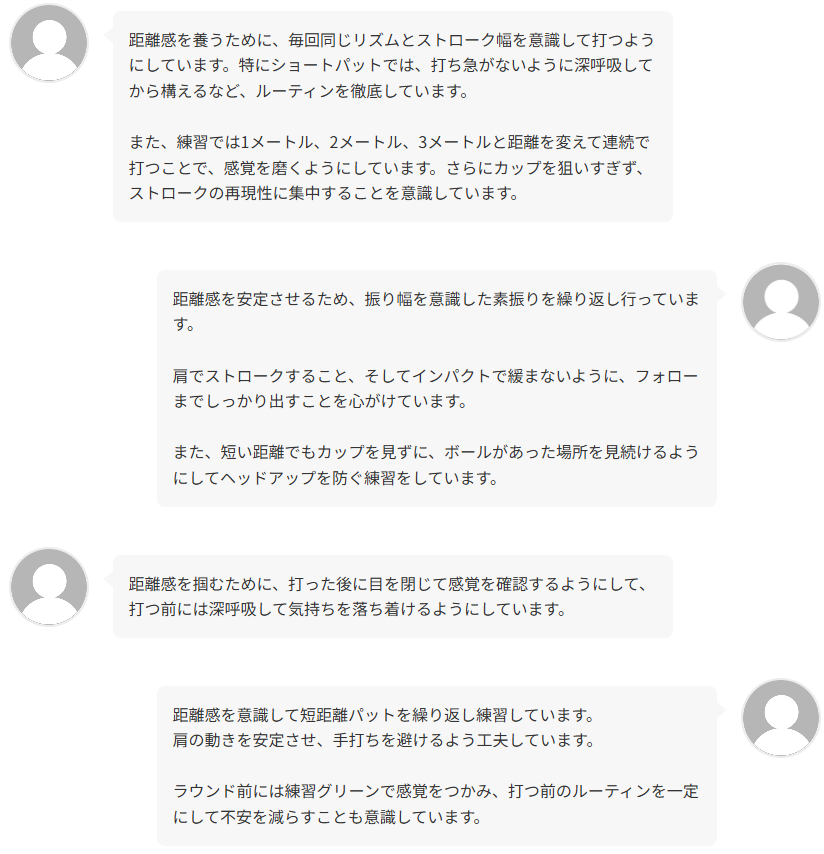Click the fourth commenter's avatar at bottom right
The image size is (824, 854).
781,718
